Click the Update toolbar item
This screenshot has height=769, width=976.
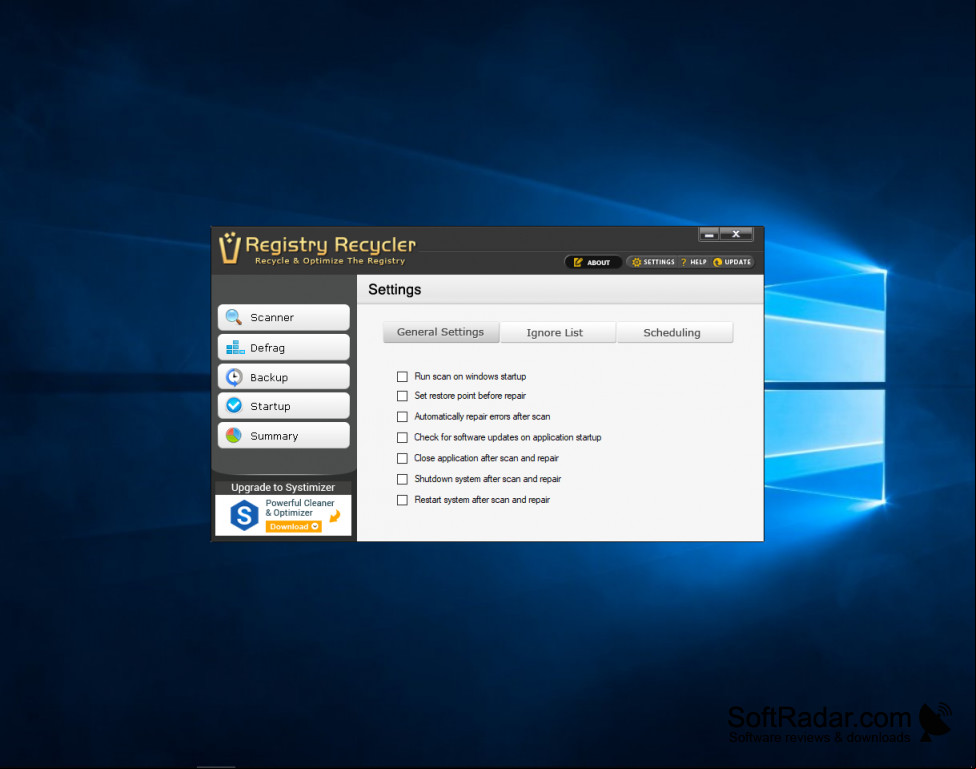[x=732, y=262]
